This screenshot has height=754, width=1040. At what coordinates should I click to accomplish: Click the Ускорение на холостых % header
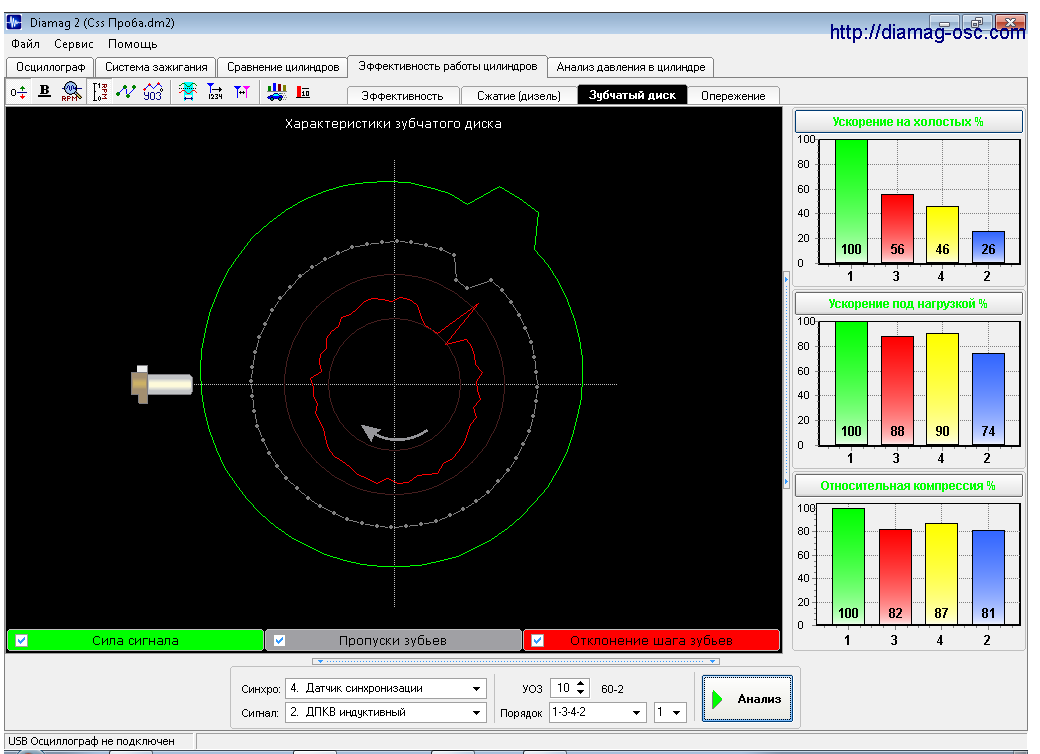908,122
